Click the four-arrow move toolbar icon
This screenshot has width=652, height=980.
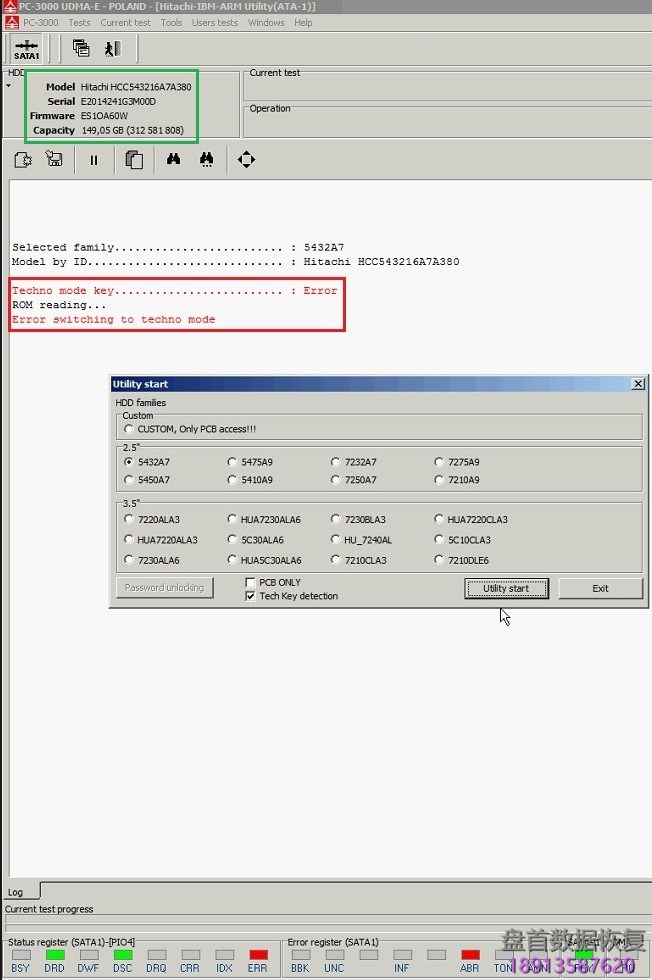point(246,159)
